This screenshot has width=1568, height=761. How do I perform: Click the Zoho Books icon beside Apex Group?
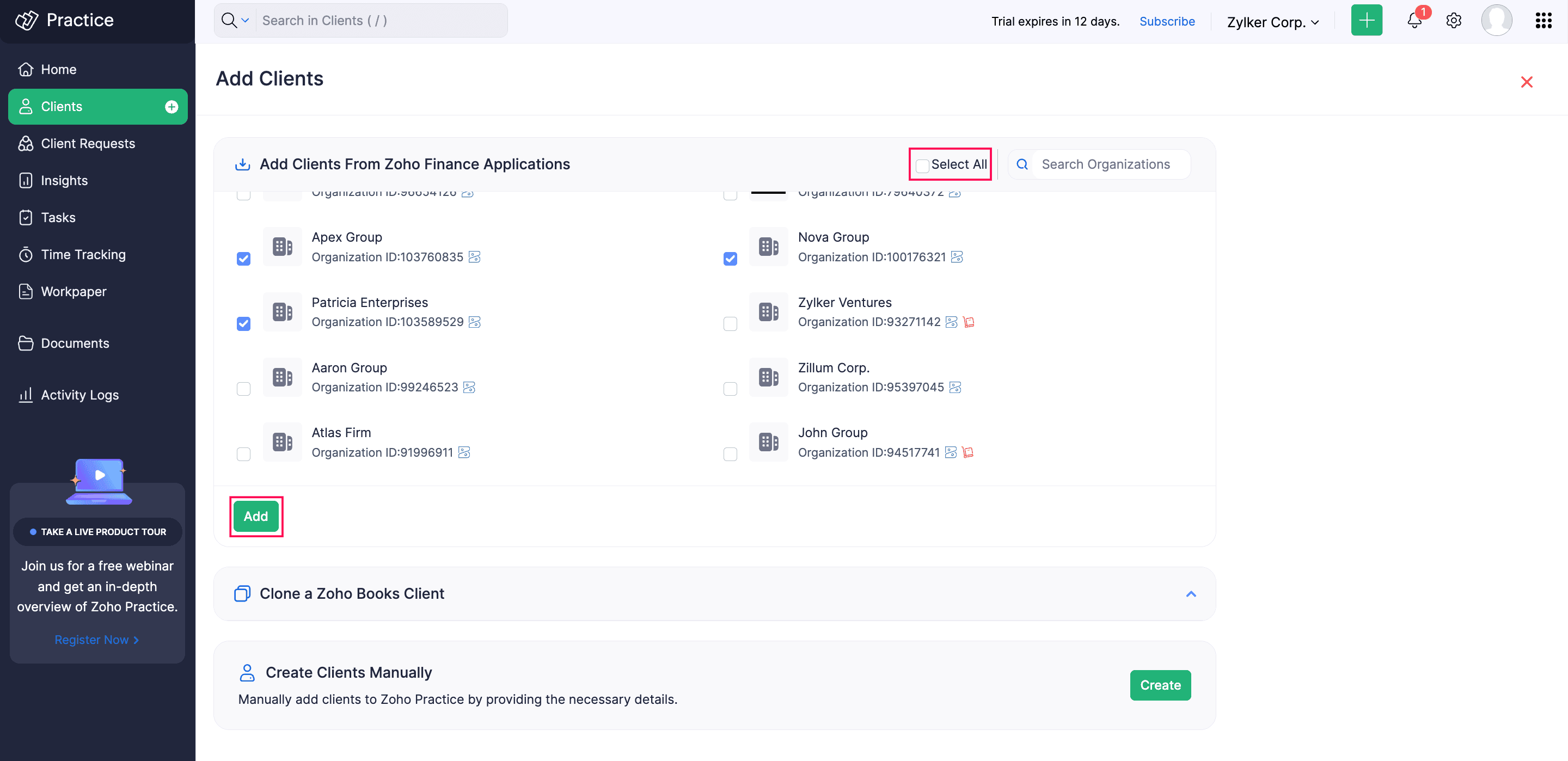pos(474,257)
